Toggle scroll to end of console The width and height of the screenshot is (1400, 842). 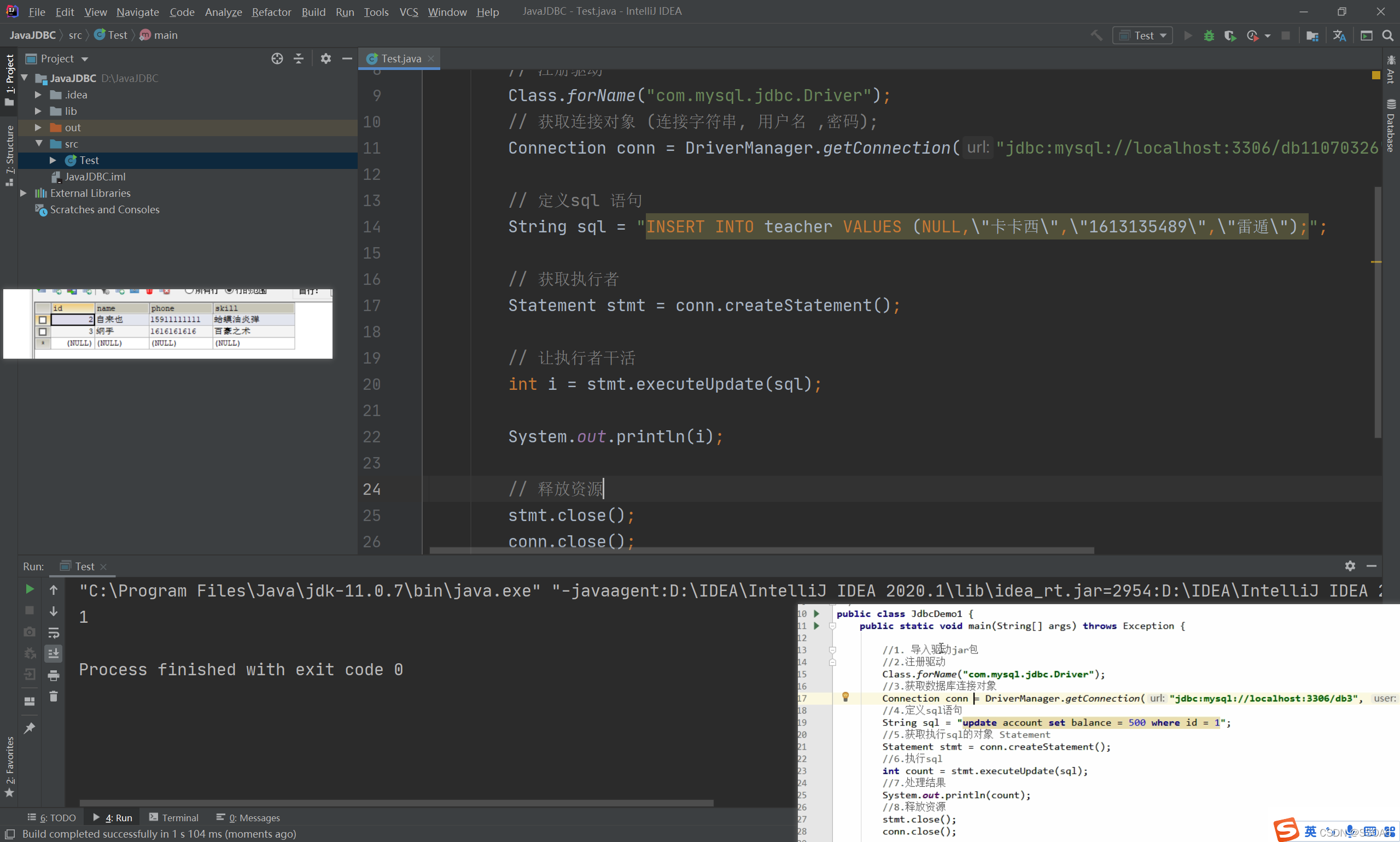point(54,653)
